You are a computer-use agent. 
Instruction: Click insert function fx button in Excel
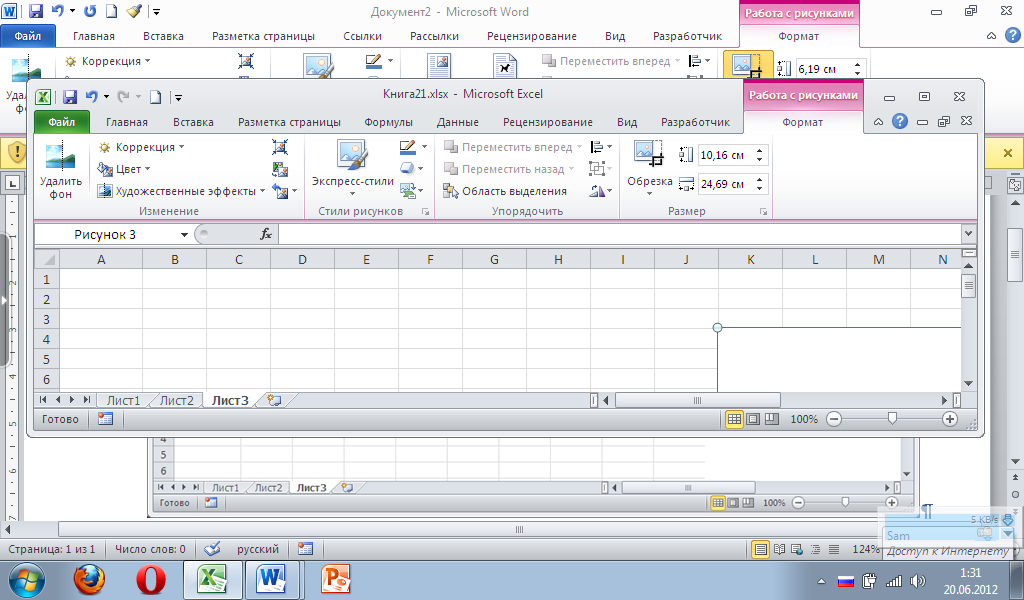[266, 234]
